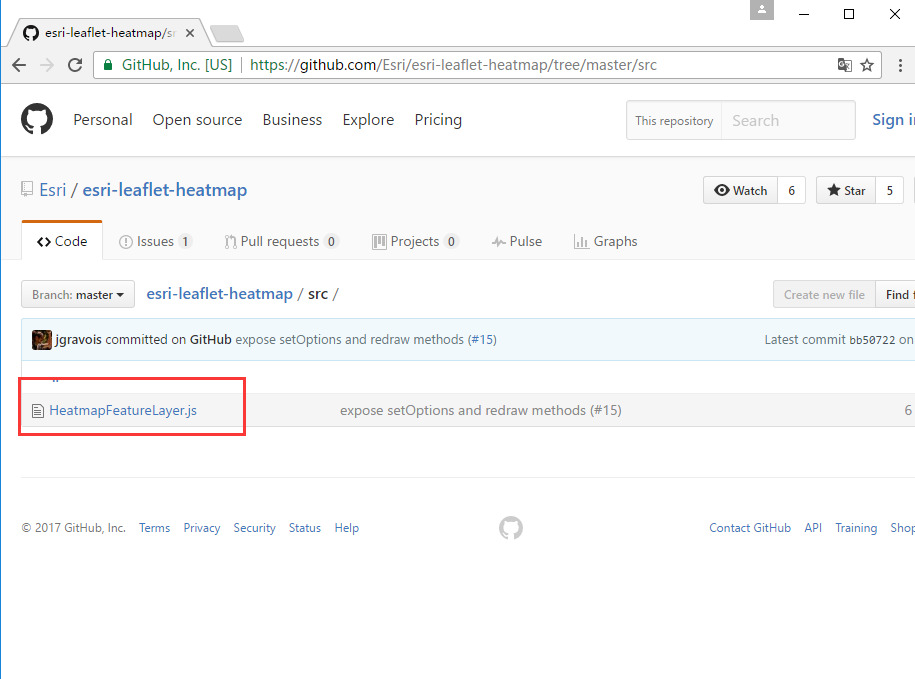The image size is (915, 679).
Task: Open the Status footer link
Action: 305,528
